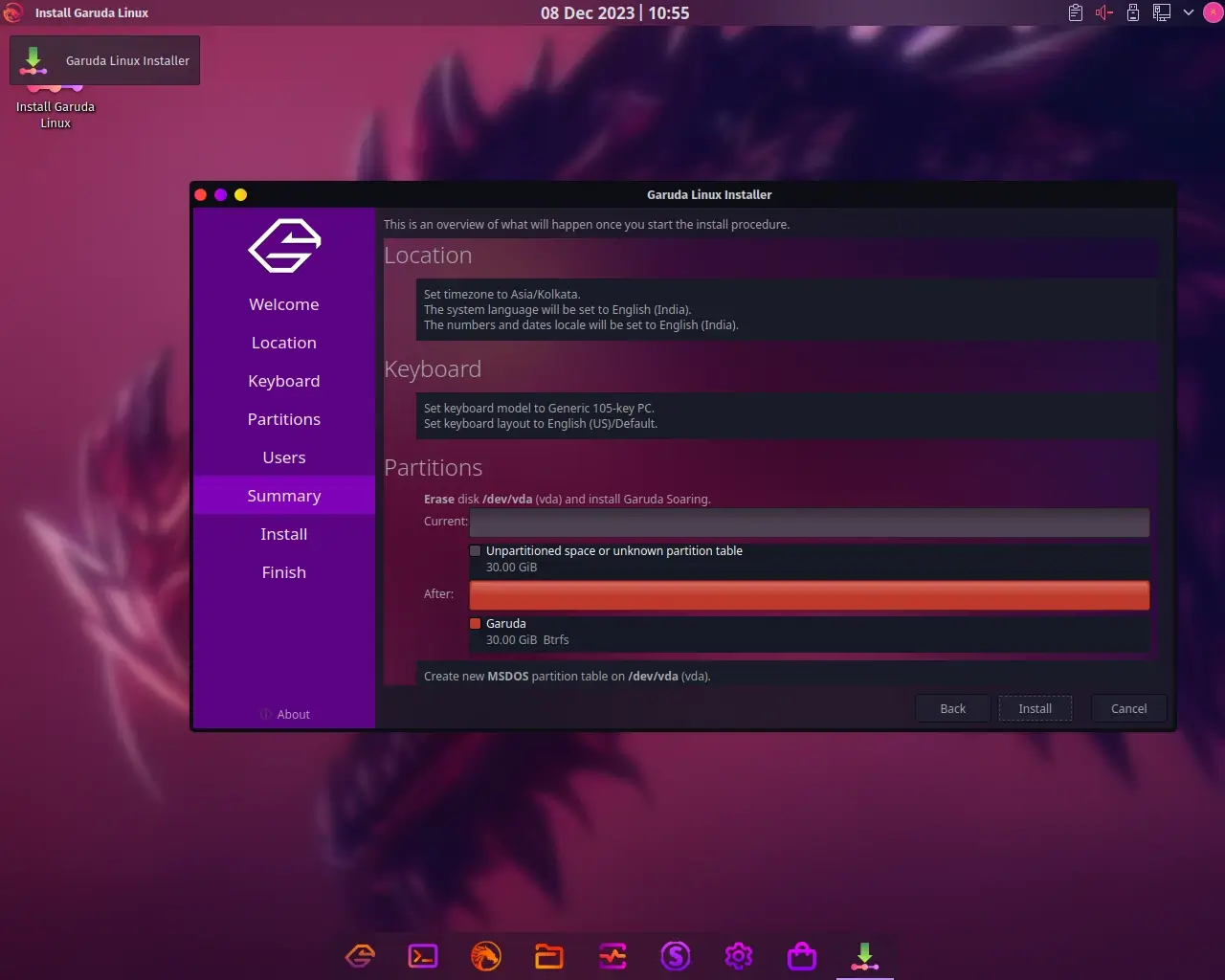Click 'The numbers and dates locale' line
This screenshot has width=1225, height=980.
click(x=581, y=324)
